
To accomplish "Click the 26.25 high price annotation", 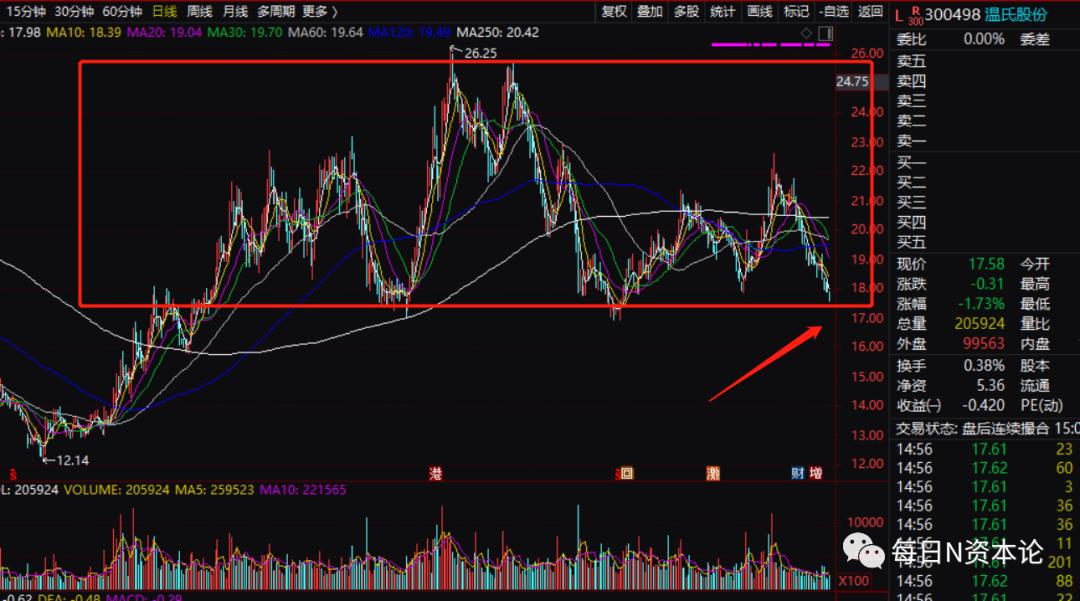I will tap(480, 54).
